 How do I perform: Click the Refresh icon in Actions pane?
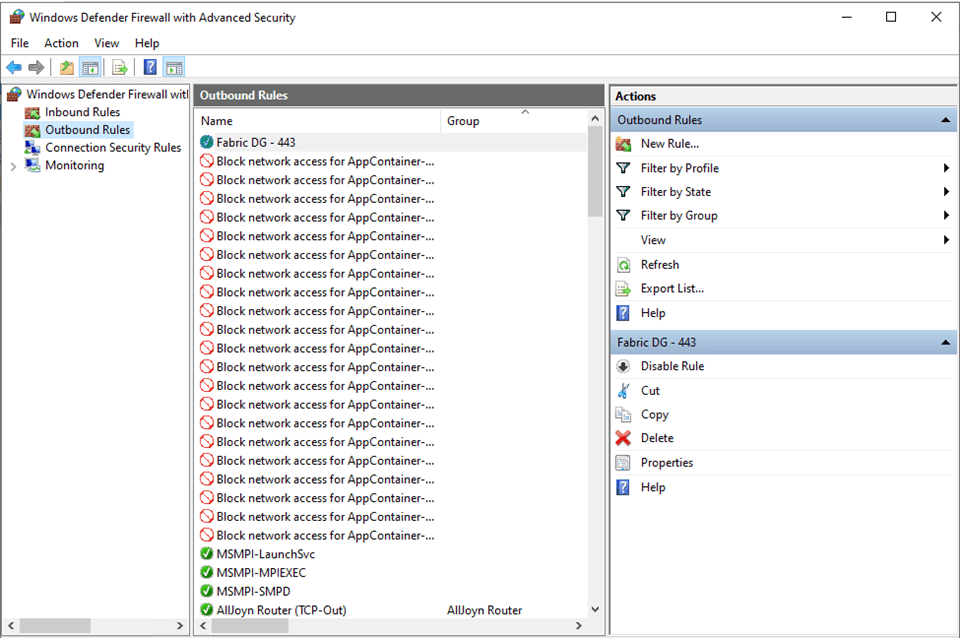623,265
